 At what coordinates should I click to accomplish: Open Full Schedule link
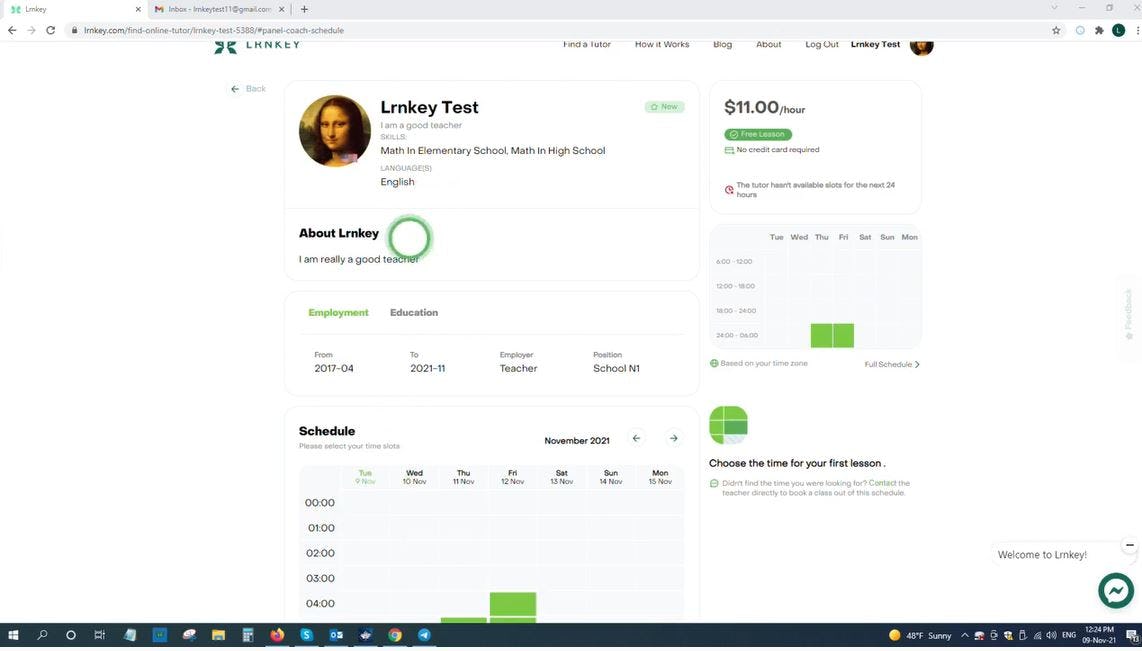[x=891, y=364]
